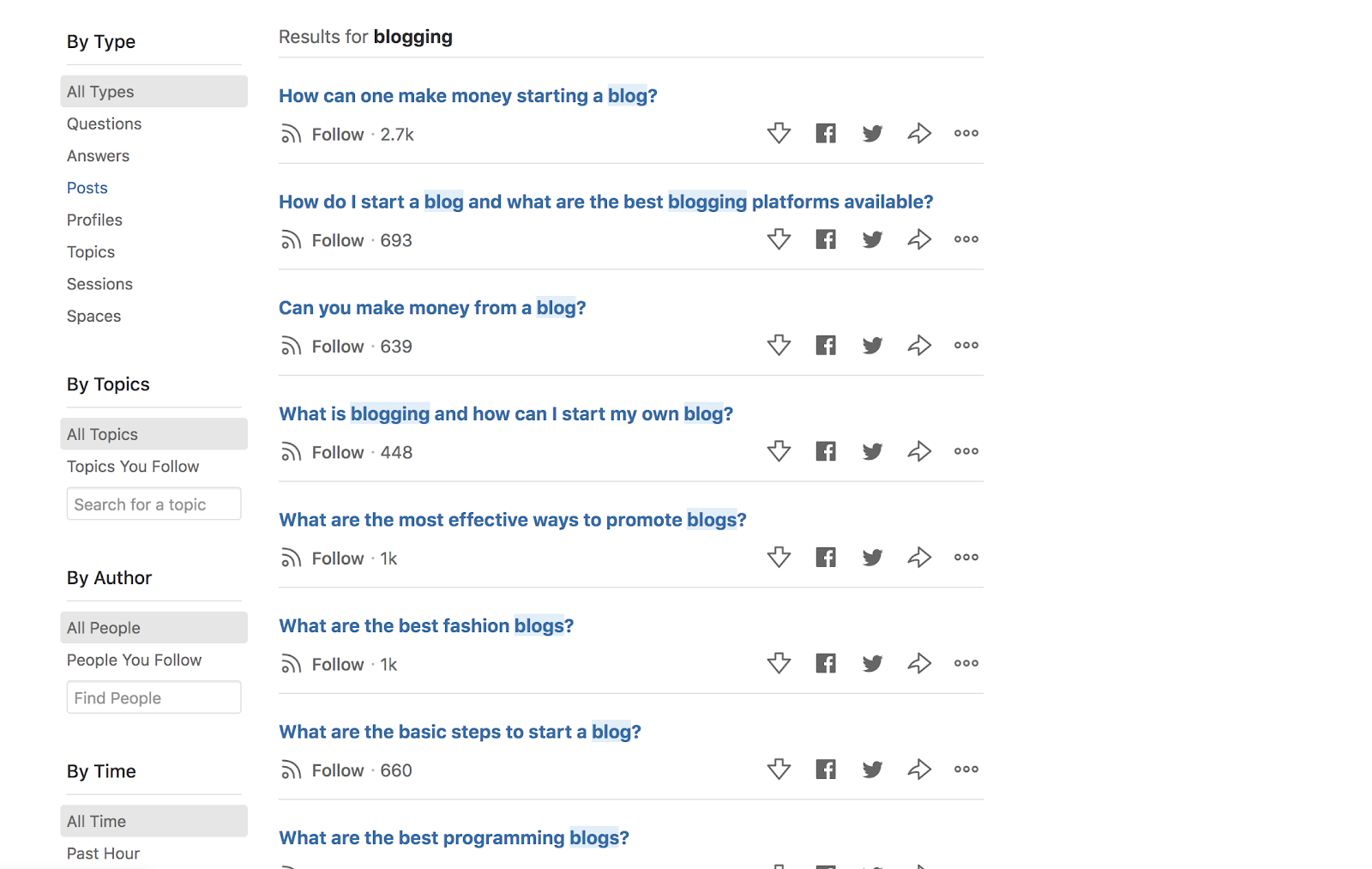Open more options for the blogging platforms question
Image resolution: width=1372 pixels, height=869 pixels.
pyautogui.click(x=966, y=239)
